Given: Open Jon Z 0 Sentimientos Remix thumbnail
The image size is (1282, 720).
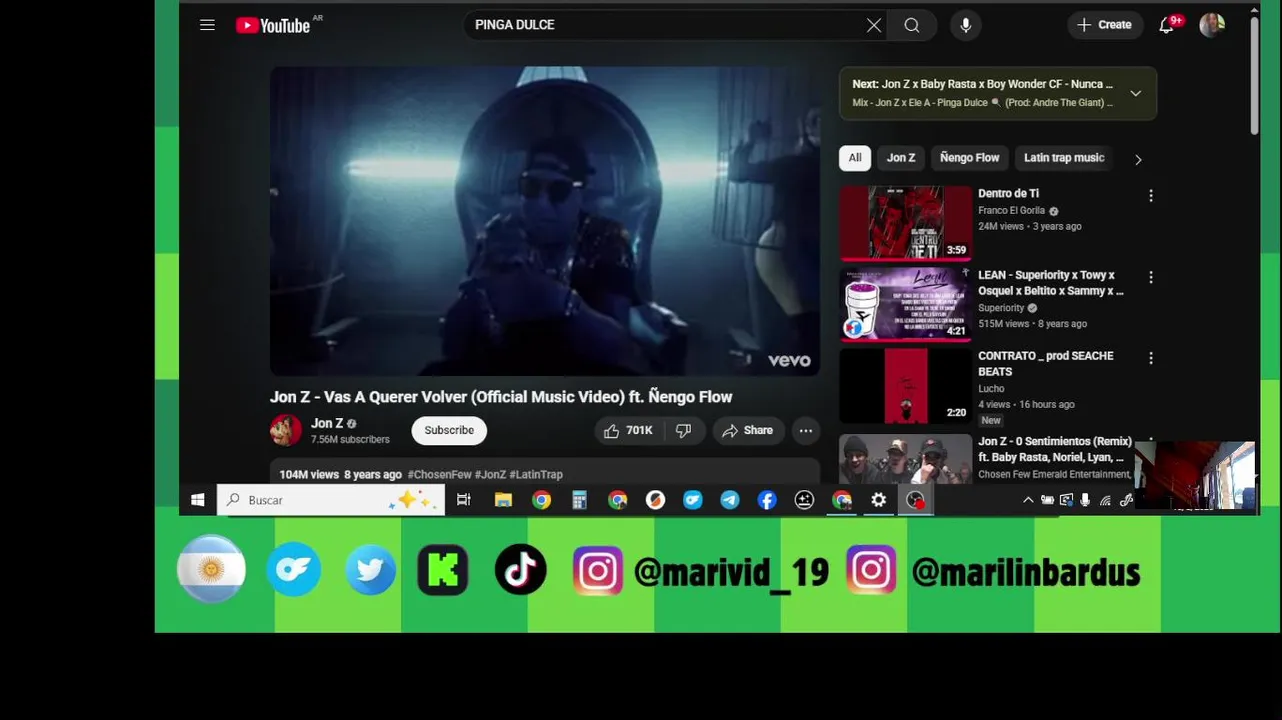Looking at the screenshot, I should pos(905,459).
